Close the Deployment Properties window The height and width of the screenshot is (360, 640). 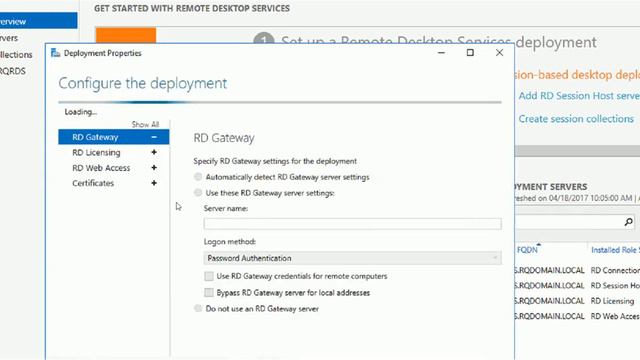point(499,53)
